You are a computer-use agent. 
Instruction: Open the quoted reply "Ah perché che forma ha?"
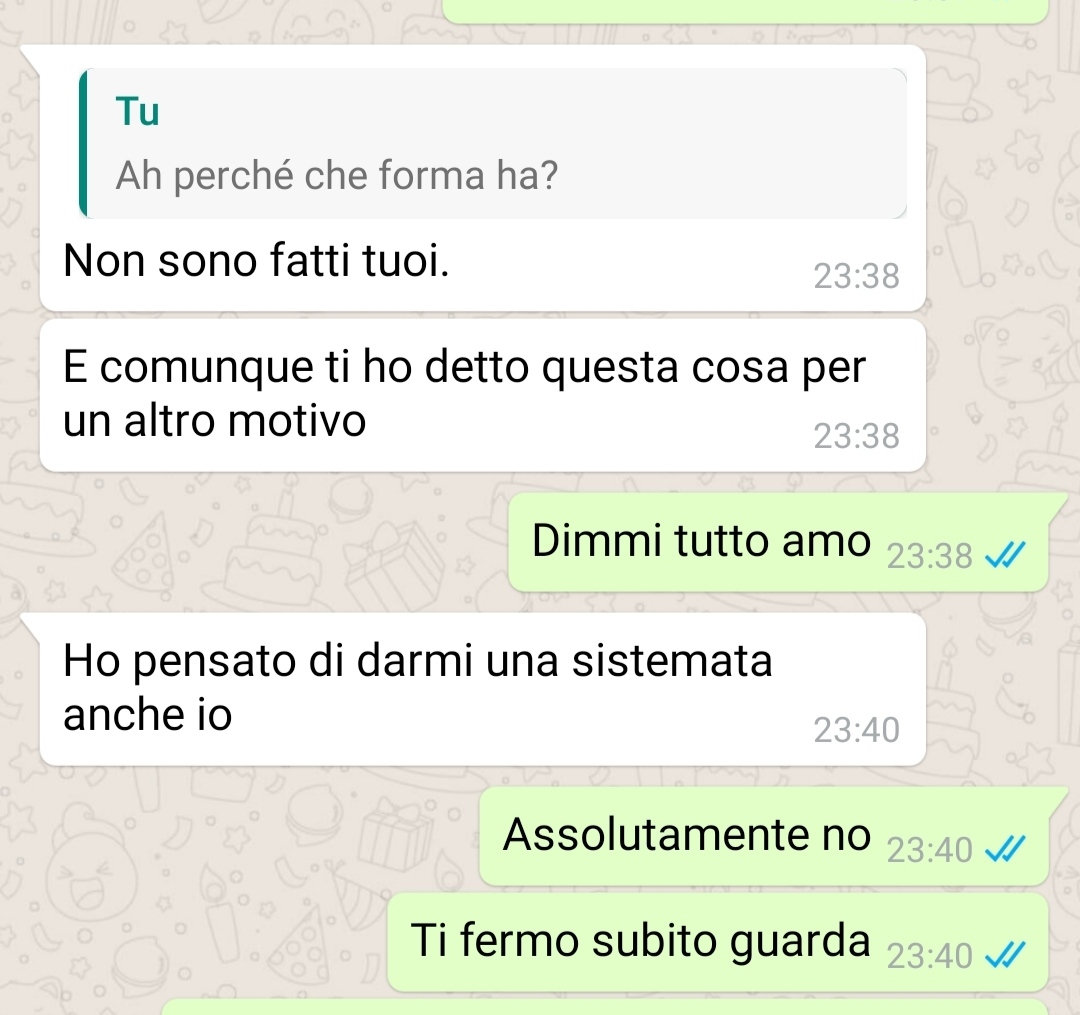tap(492, 143)
